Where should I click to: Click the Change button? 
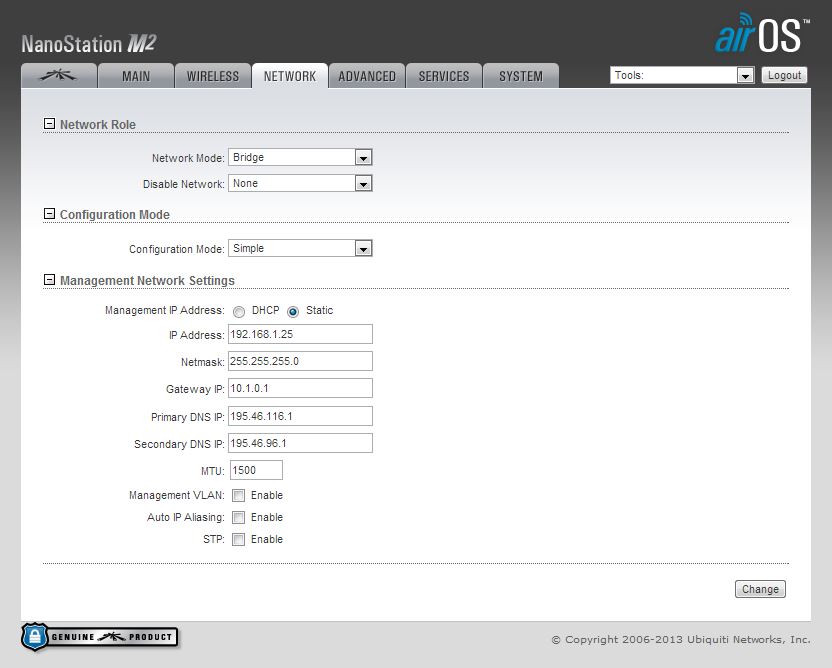pyautogui.click(x=760, y=589)
